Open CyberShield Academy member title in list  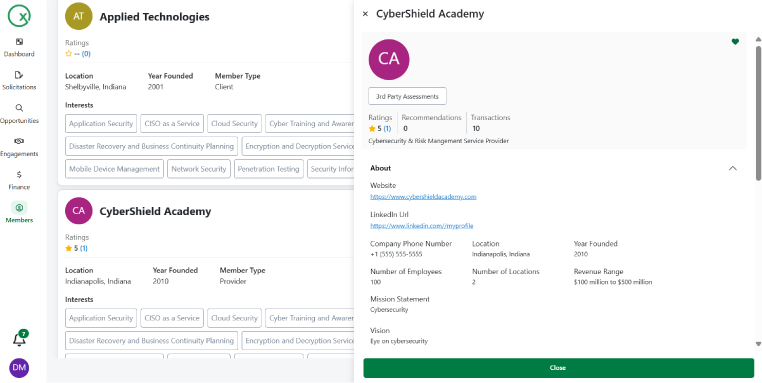[x=156, y=211]
